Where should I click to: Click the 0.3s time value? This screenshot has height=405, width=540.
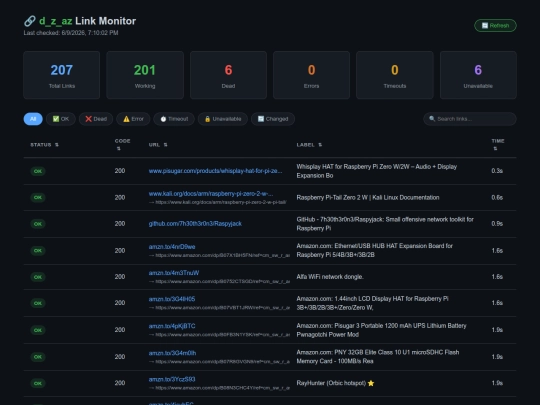pos(497,171)
